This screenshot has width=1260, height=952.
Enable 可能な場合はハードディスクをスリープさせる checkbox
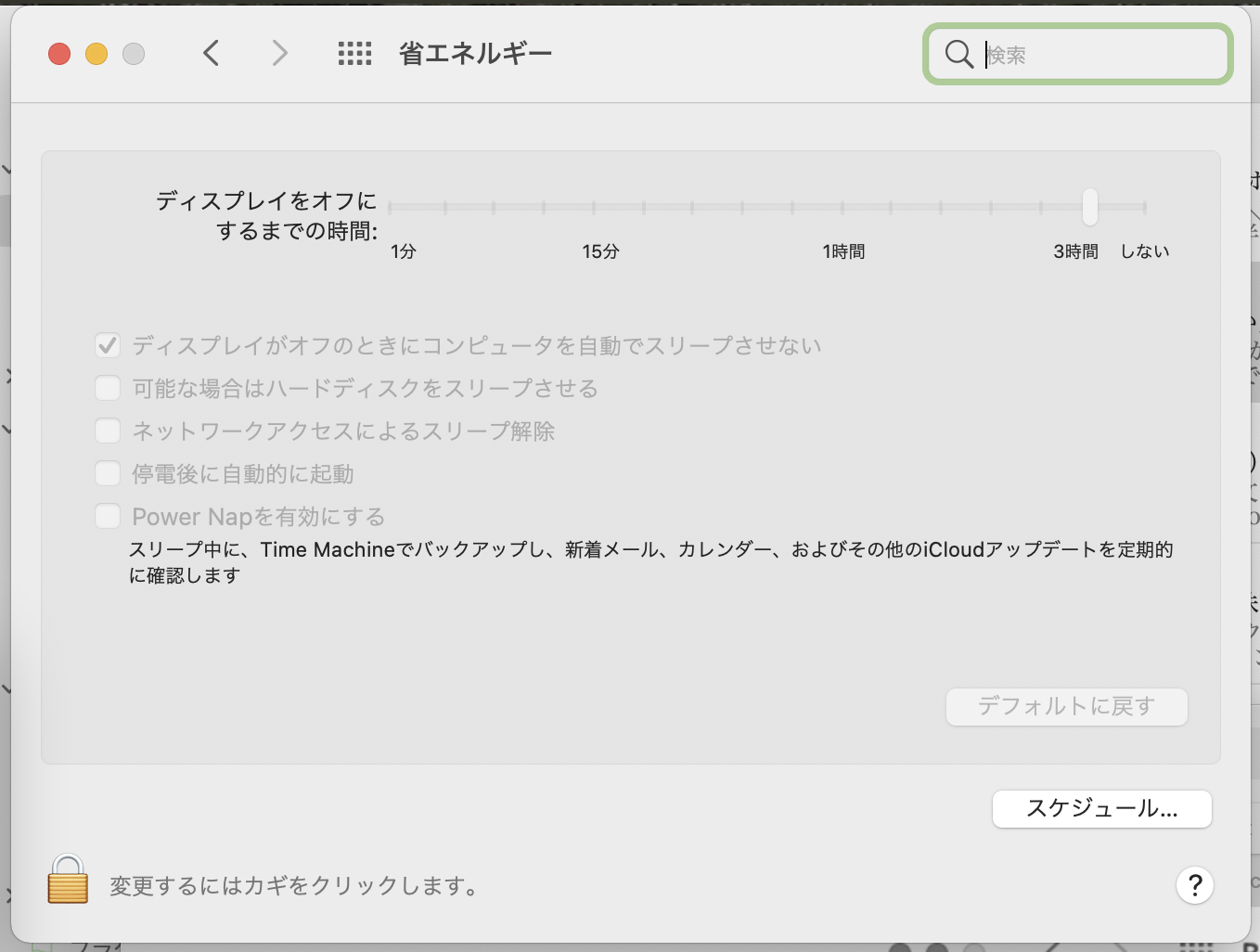pos(108,389)
